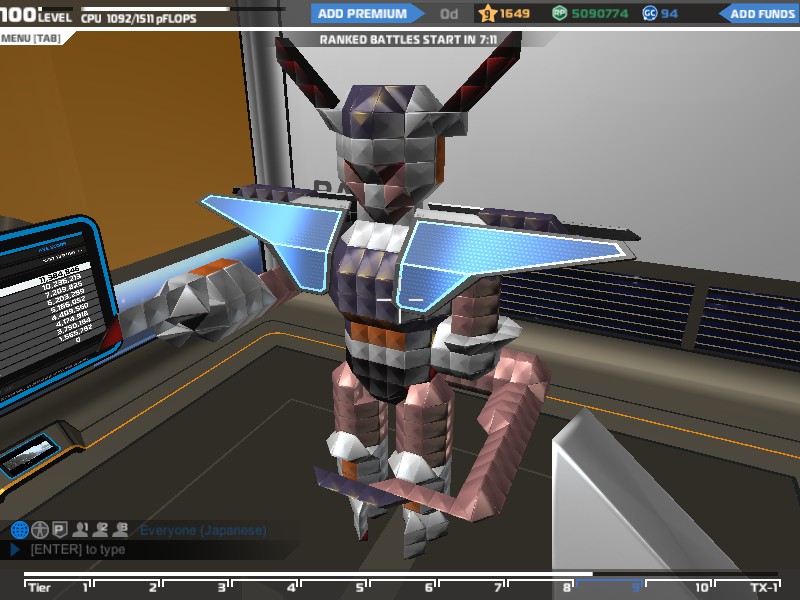Select the globe Everyone chat channel icon
This screenshot has height=600, width=800.
click(19, 530)
